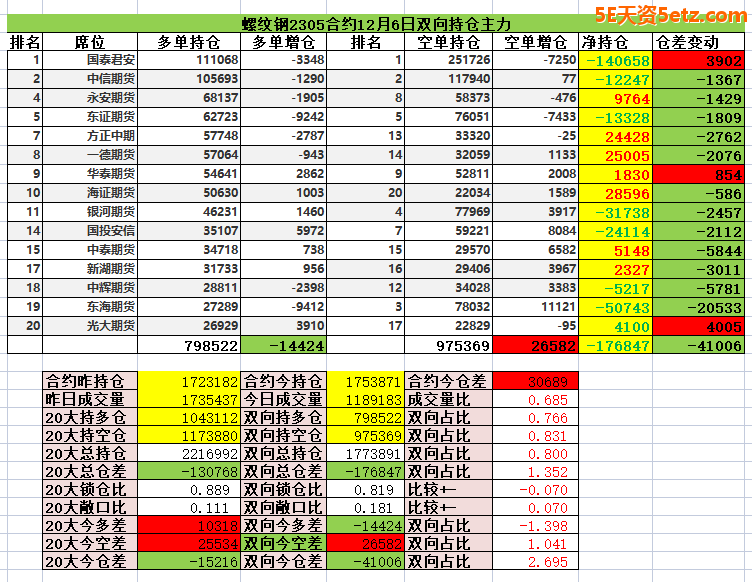Click the 双向总持仓 value 1773891
This screenshot has width=752, height=582.
(x=365, y=453)
